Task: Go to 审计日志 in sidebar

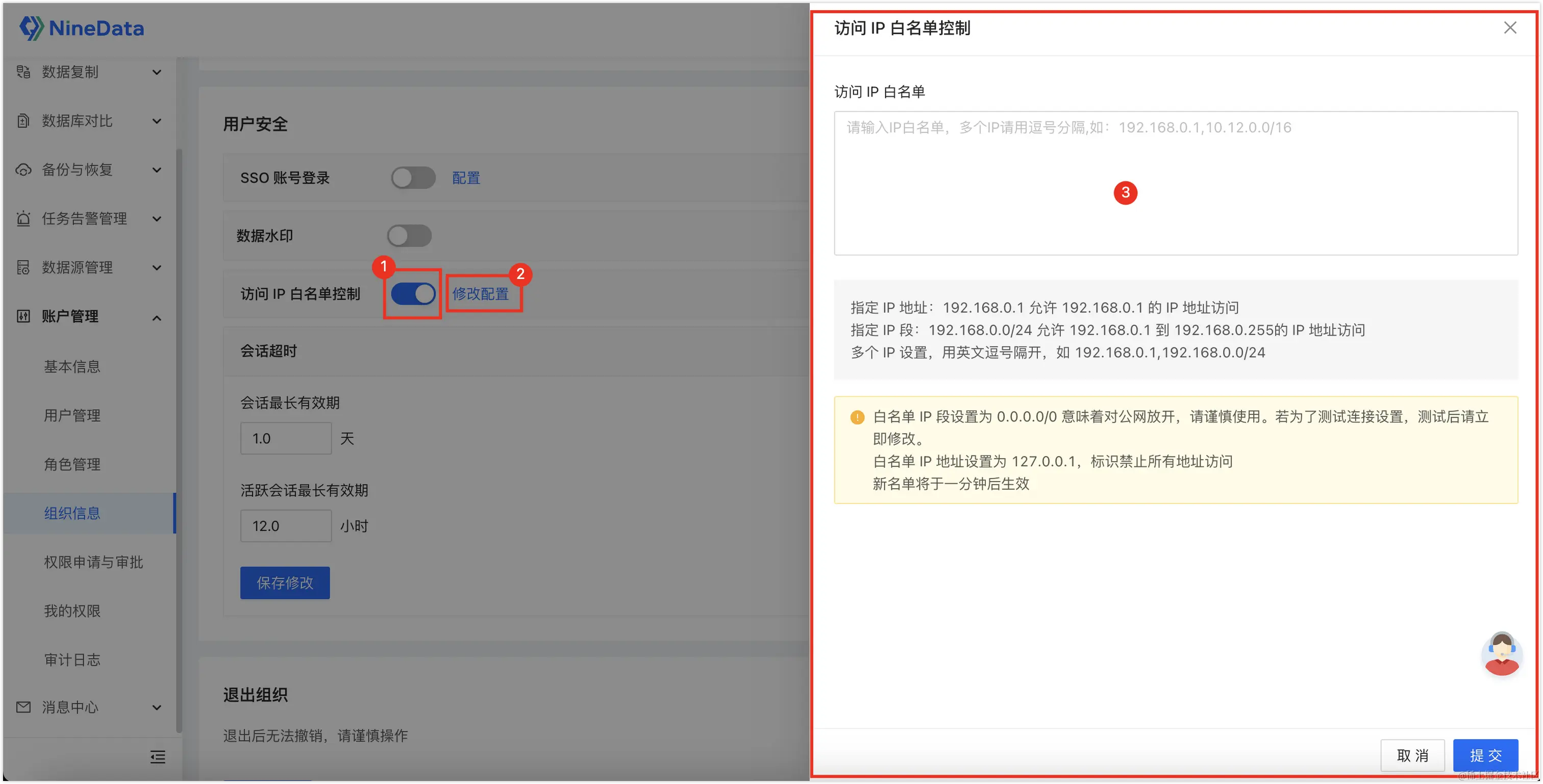Action: coord(72,660)
